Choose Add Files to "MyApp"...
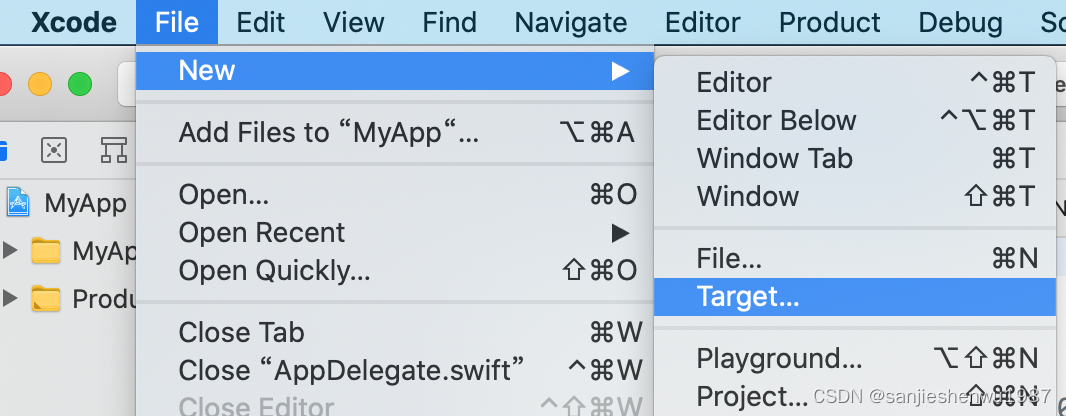This screenshot has height=416, width=1066. point(395,133)
